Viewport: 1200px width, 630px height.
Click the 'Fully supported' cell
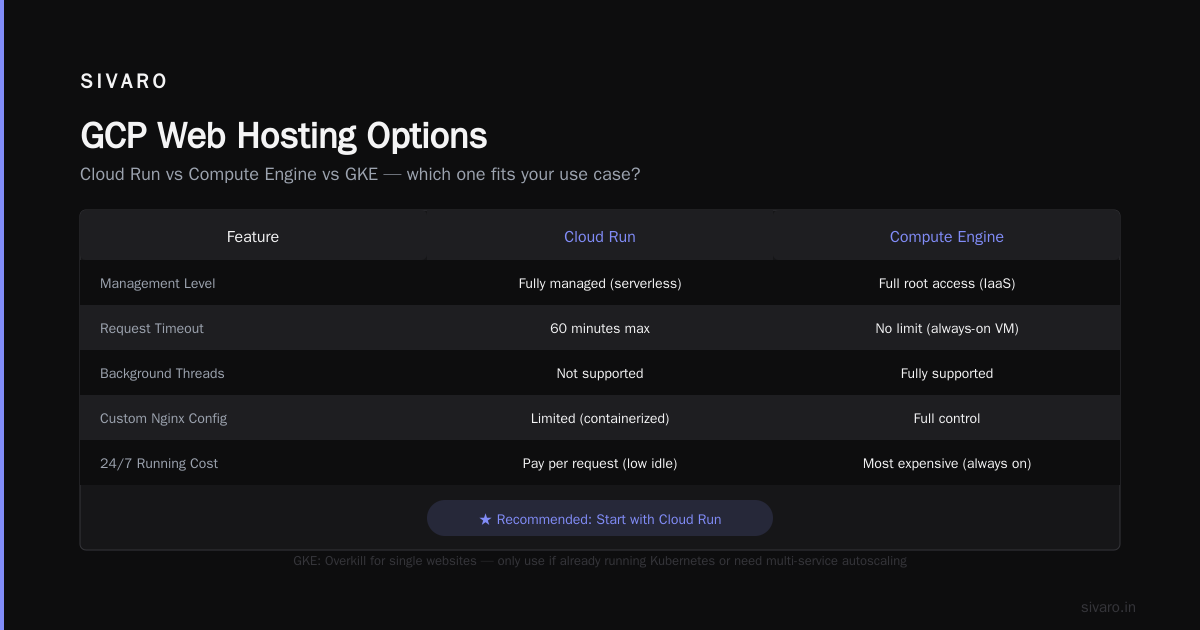[947, 373]
